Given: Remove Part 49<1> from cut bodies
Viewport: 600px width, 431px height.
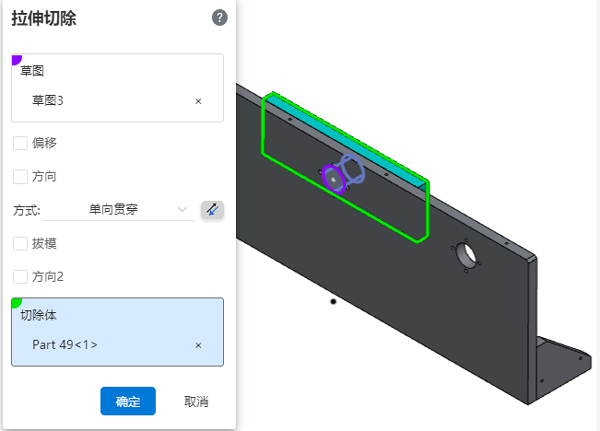Looking at the screenshot, I should [198, 345].
